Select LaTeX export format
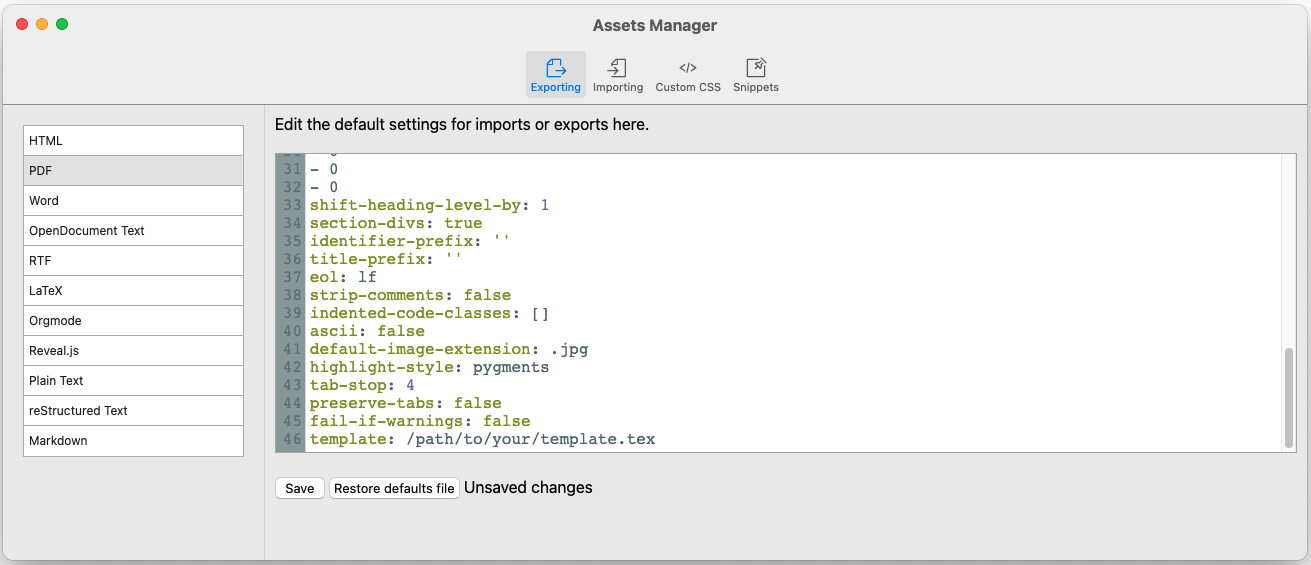This screenshot has width=1311, height=565. [x=133, y=291]
